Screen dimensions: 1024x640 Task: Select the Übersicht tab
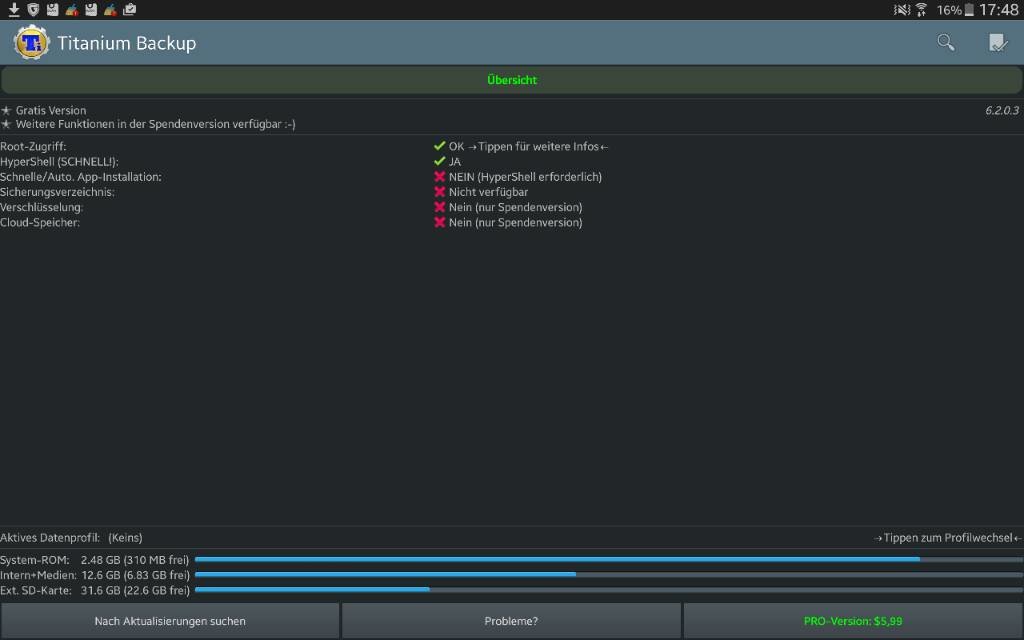point(512,80)
